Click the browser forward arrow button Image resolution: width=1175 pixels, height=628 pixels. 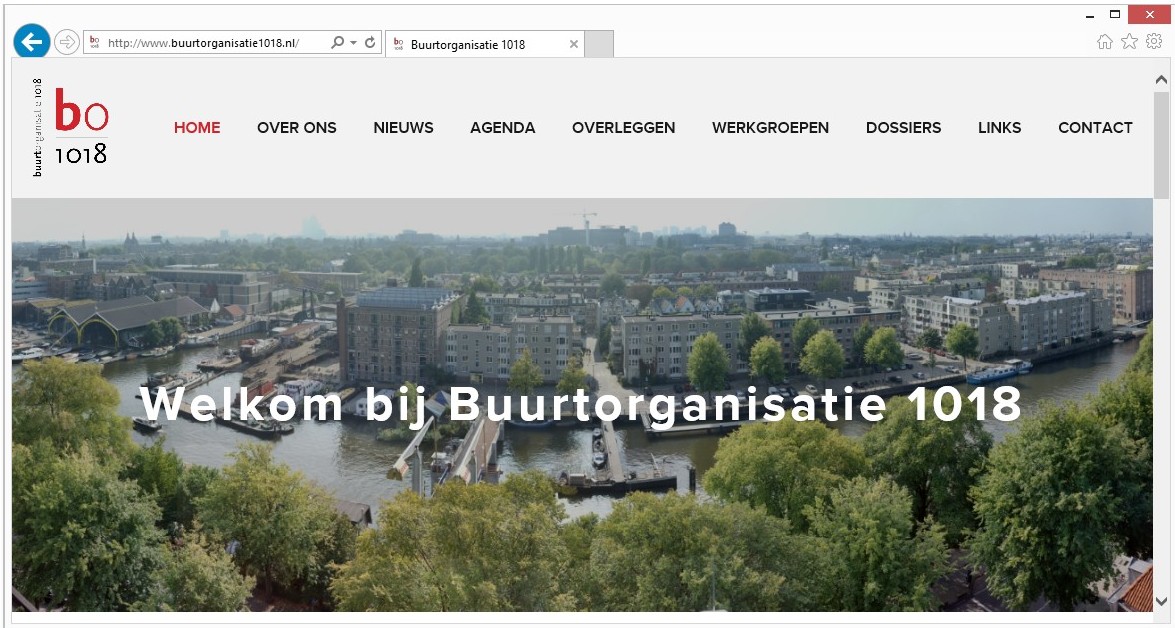(x=67, y=42)
